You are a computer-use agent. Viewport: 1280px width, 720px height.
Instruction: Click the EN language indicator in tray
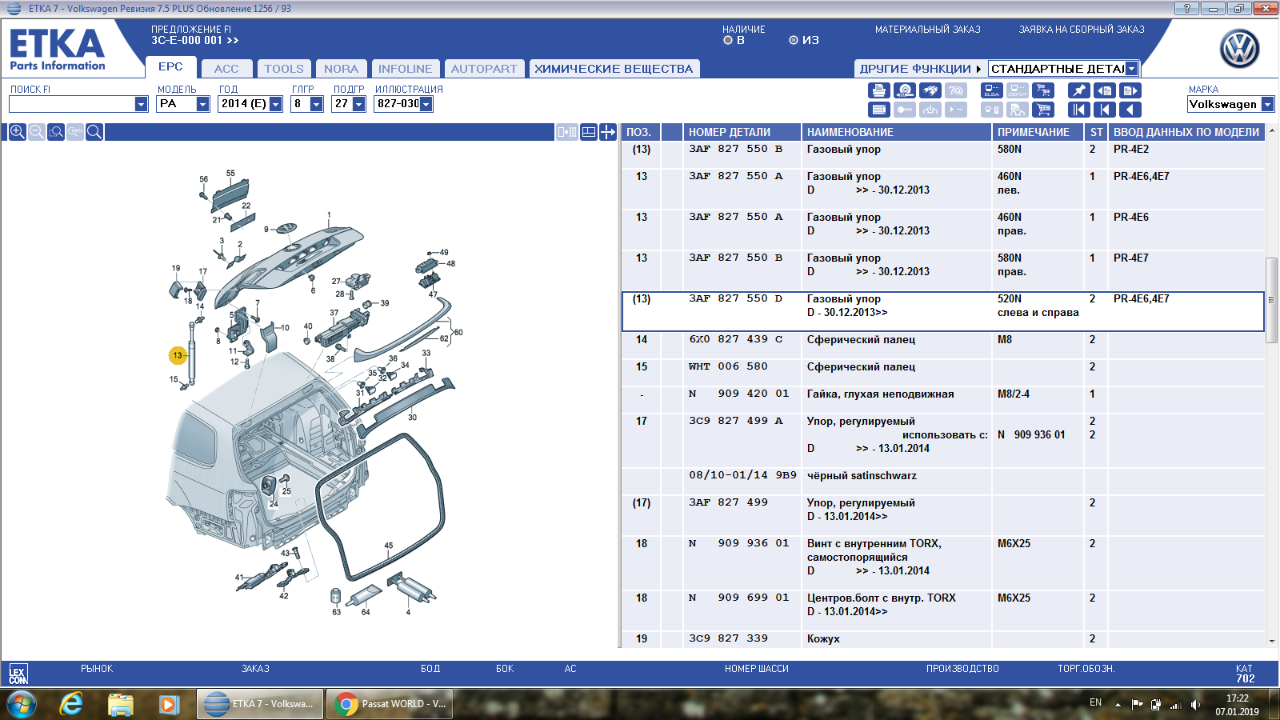coord(1095,703)
